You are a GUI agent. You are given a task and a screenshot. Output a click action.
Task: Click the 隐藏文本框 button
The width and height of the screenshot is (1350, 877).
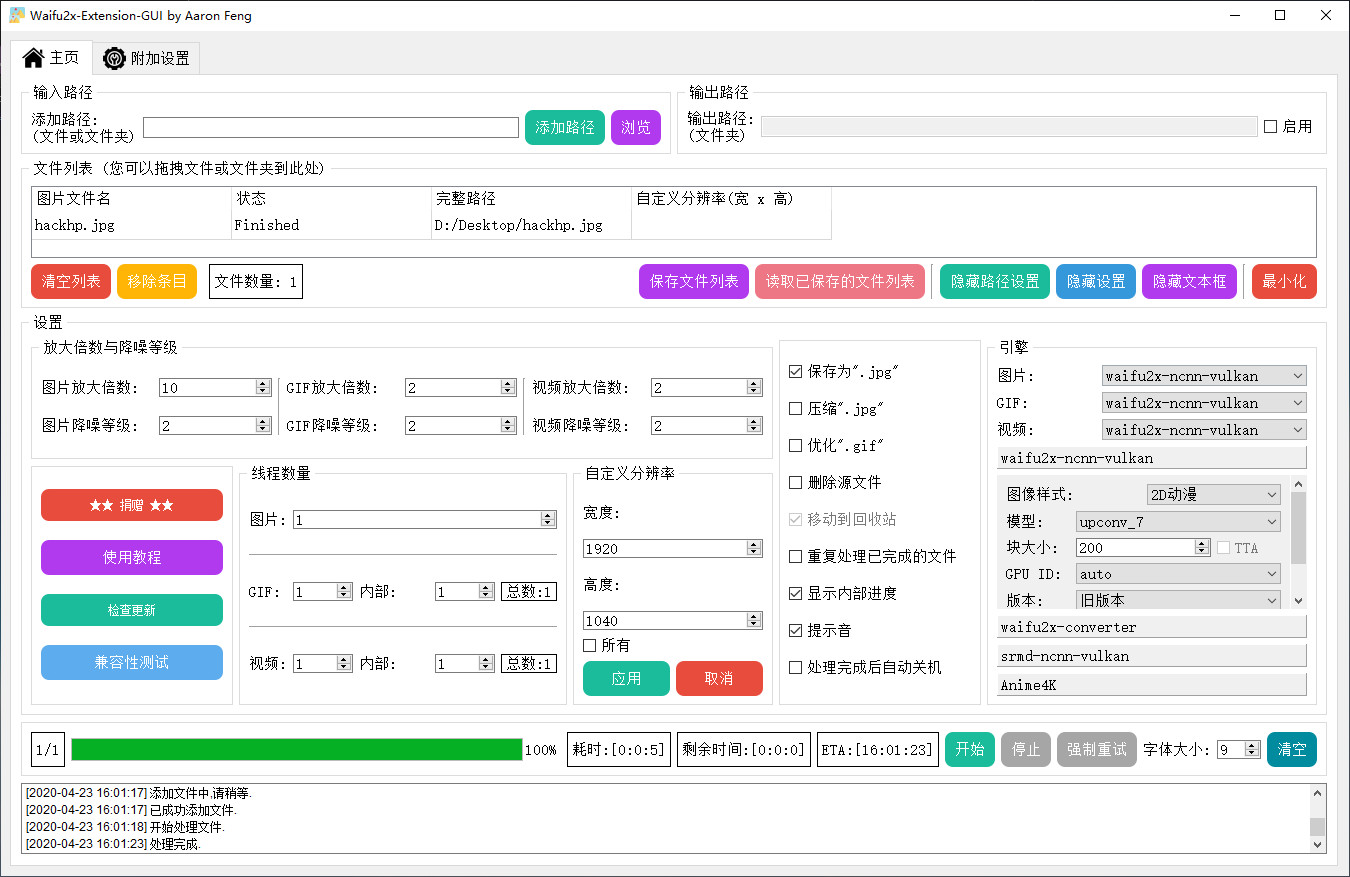click(x=1190, y=281)
